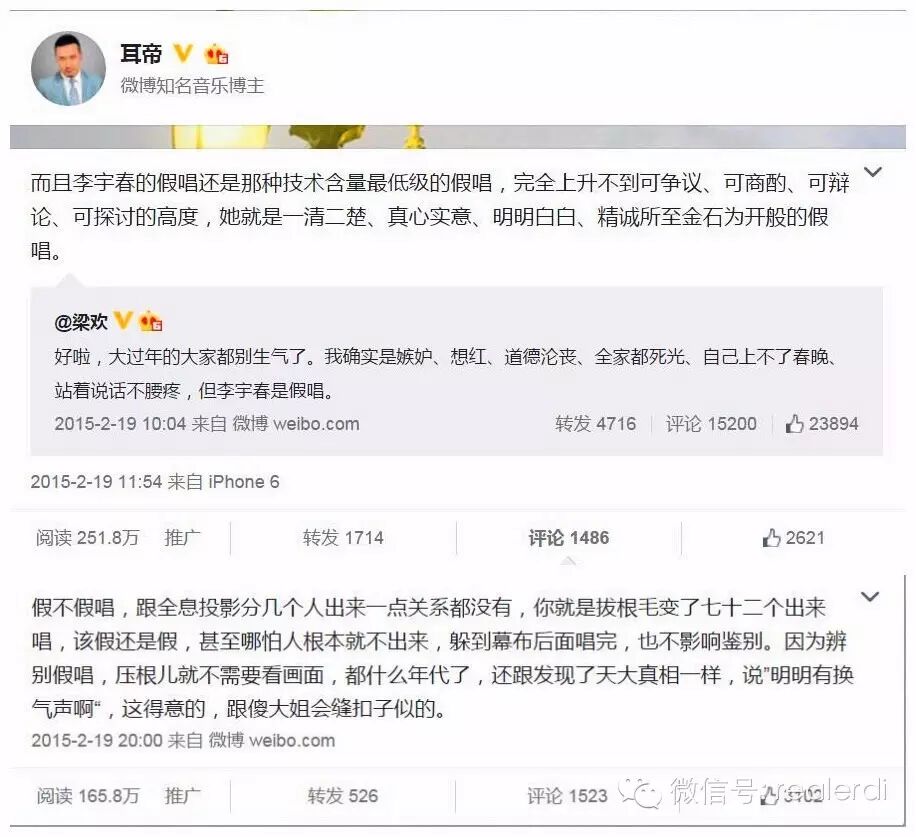
Task: Like the first post with 2621 likes
Action: [793, 537]
